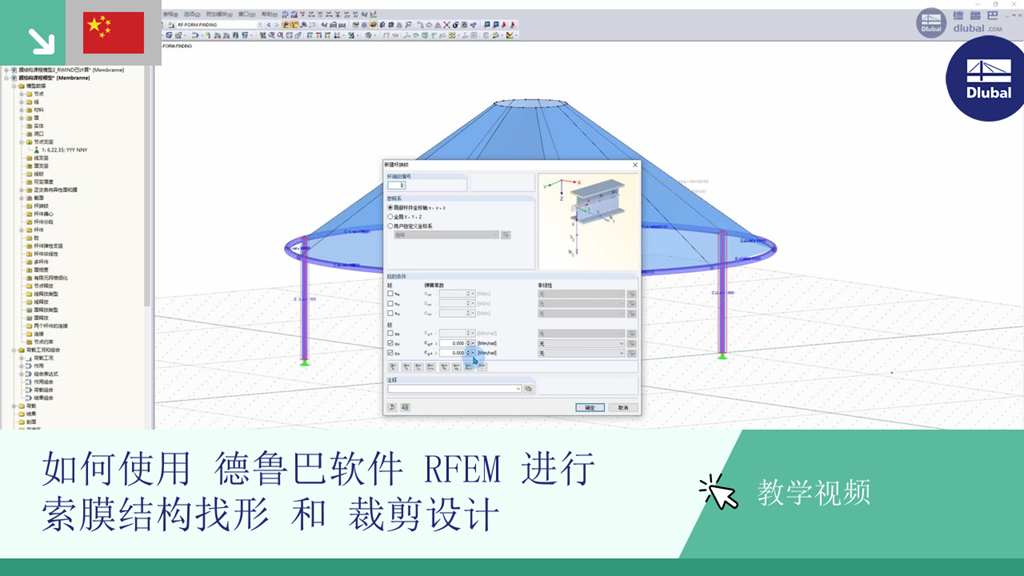Select 正交各向异性面和膜 in the tree
Image resolution: width=1024 pixels, height=576 pixels.
[x=56, y=190]
